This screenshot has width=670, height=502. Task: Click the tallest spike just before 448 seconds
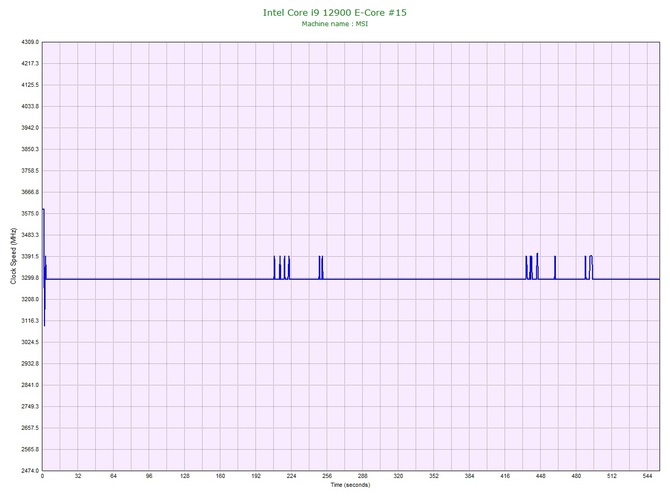[x=538, y=266]
